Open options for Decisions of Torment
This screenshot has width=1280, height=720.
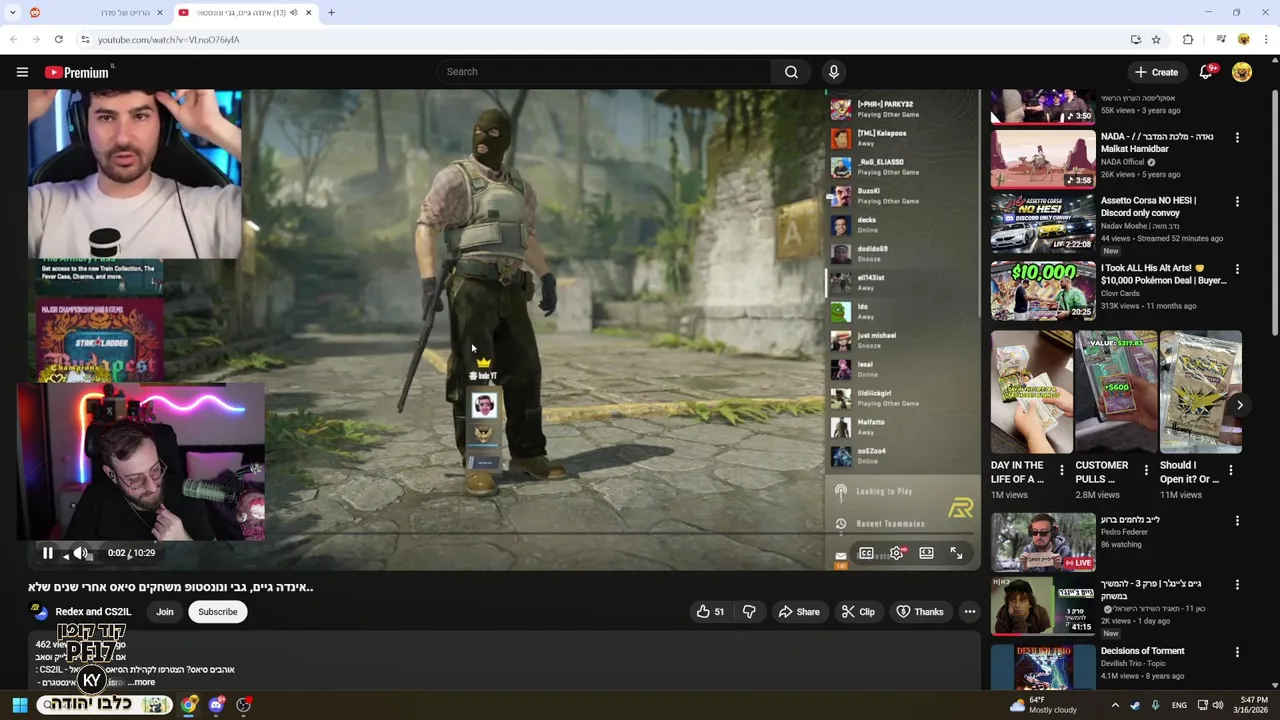1237,652
